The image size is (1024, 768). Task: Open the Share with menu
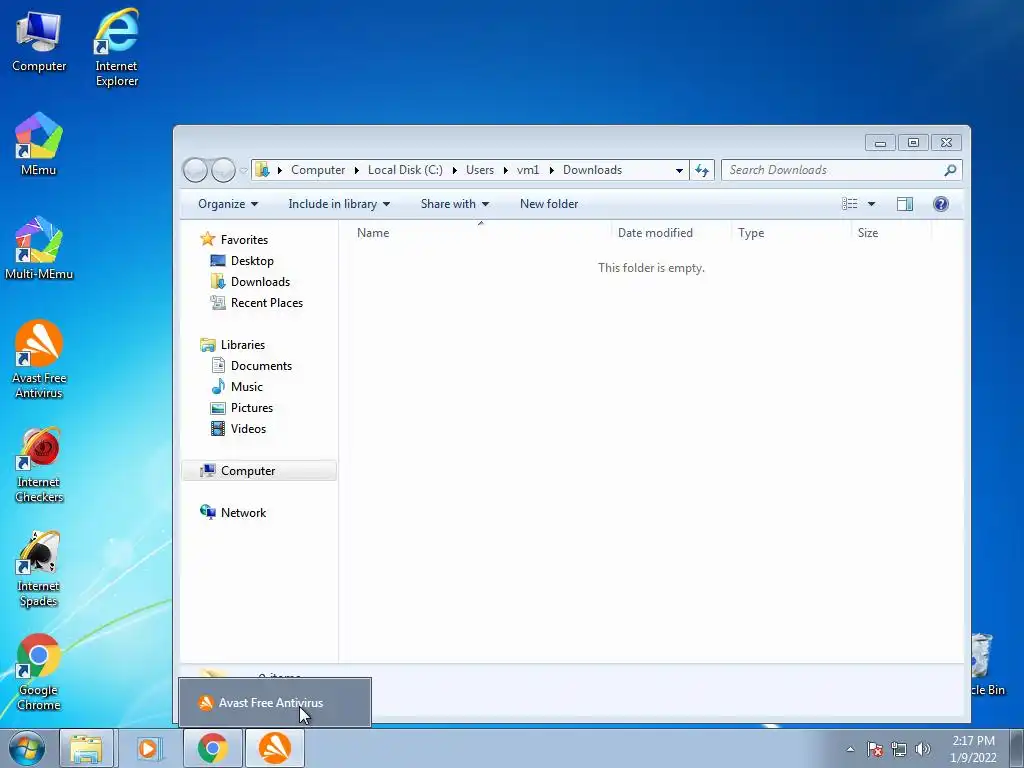pos(455,204)
